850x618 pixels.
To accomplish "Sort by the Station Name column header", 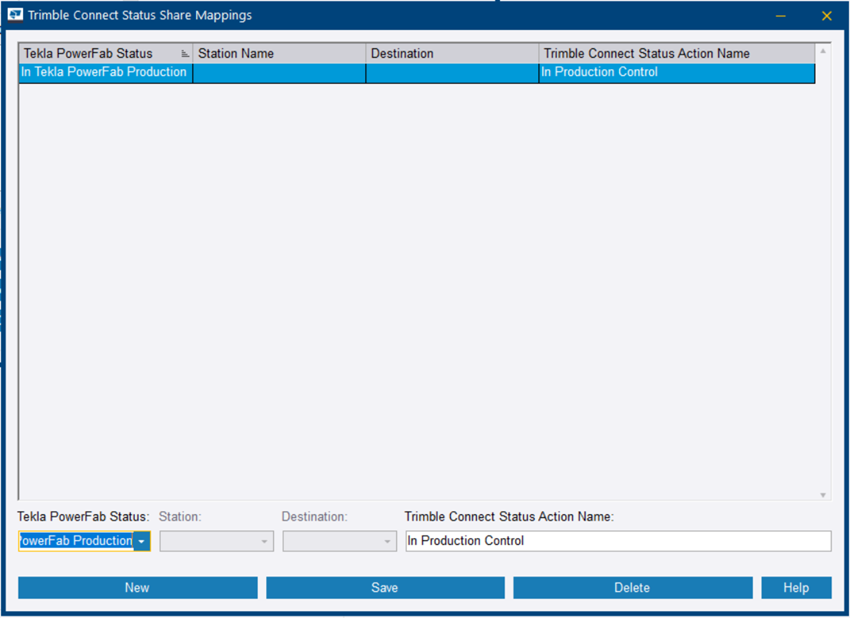I will click(280, 52).
